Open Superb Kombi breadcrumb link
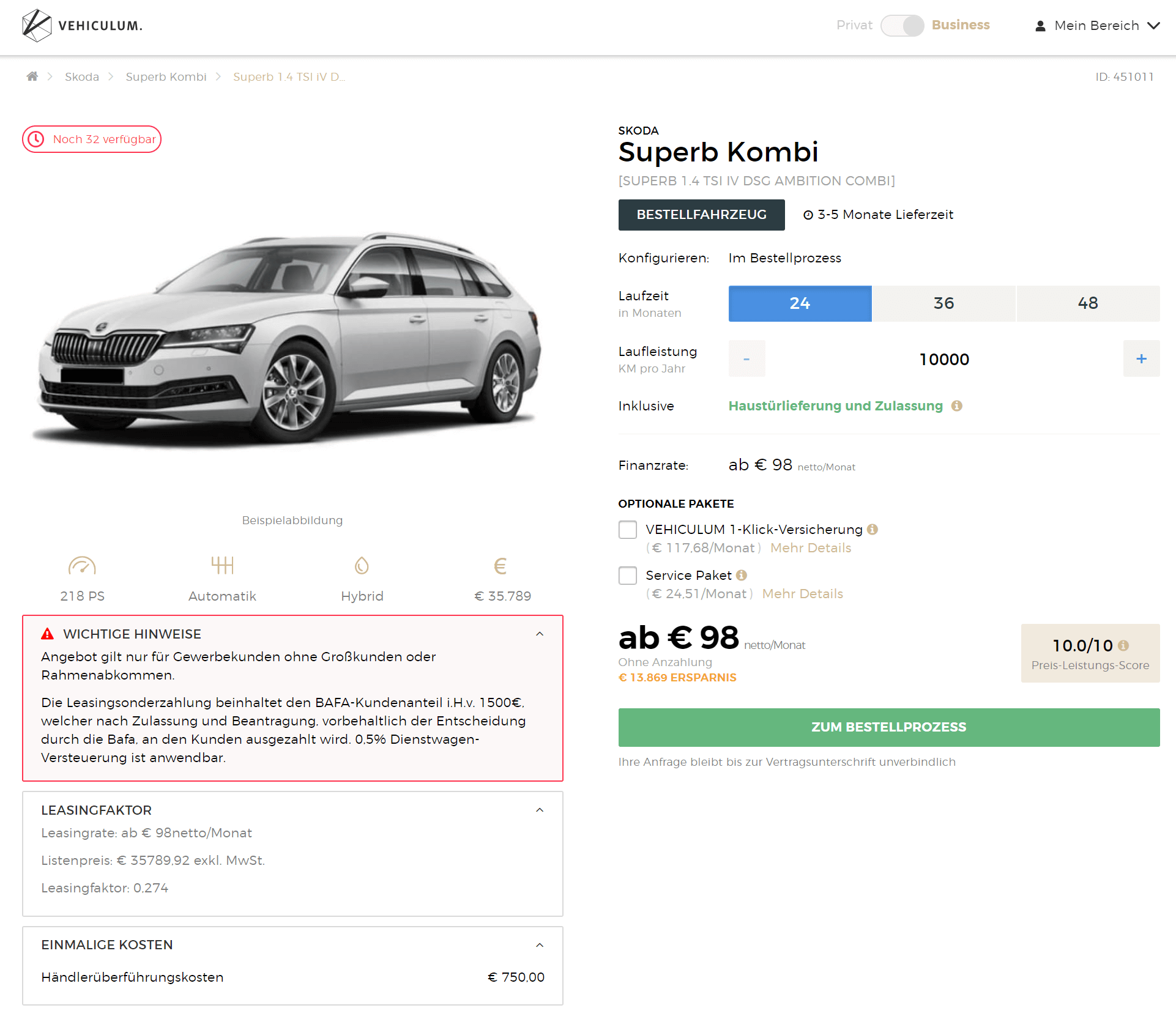The image size is (1176, 1019). [x=166, y=76]
